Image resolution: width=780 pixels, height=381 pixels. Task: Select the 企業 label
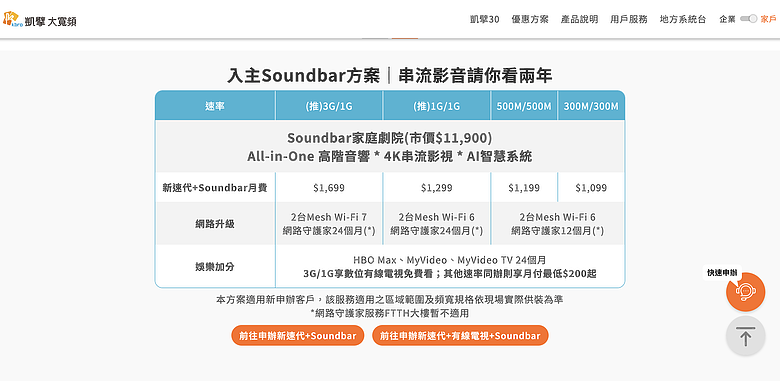point(727,19)
